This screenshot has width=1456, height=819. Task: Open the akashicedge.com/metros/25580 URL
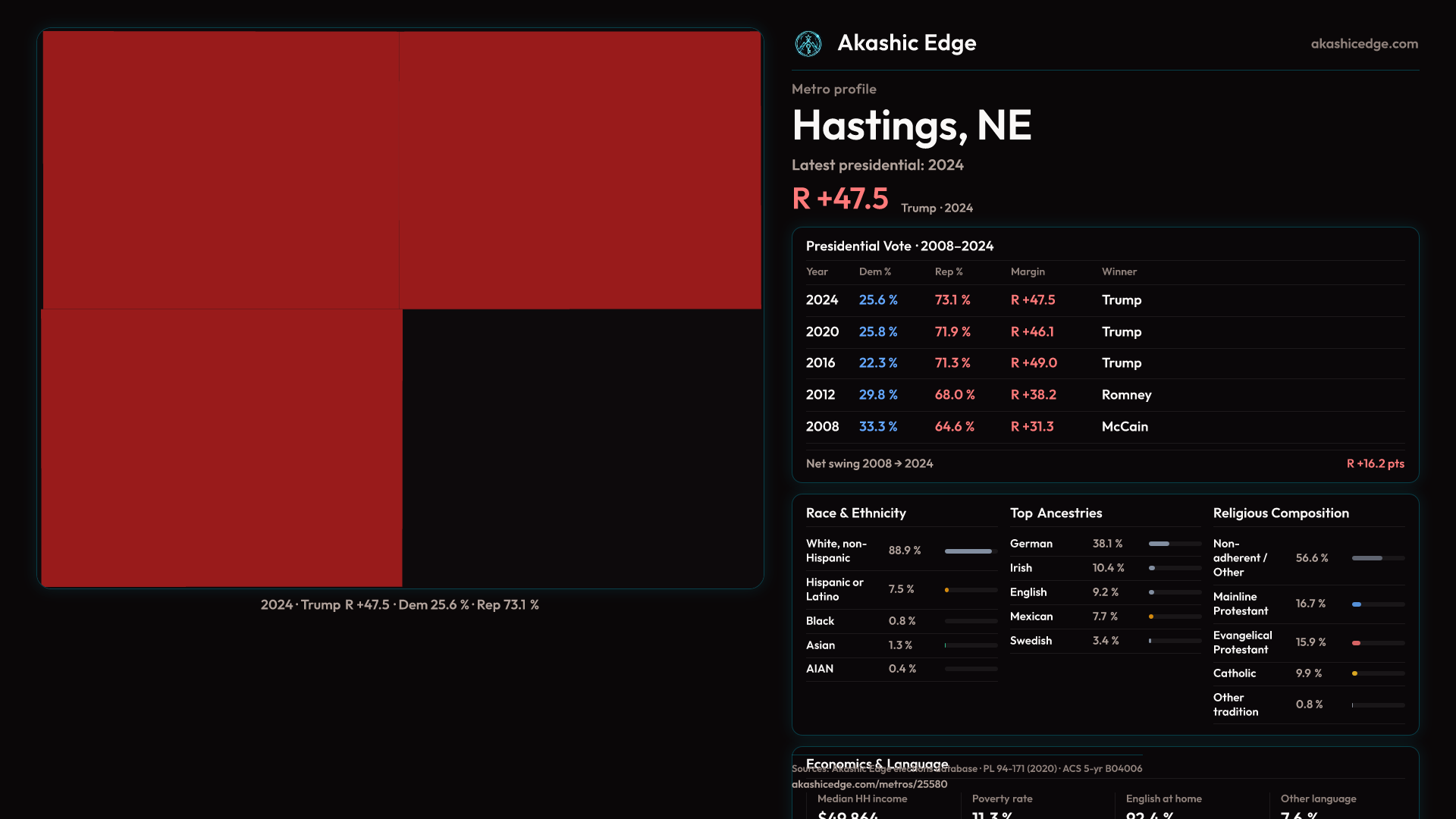coord(869,784)
